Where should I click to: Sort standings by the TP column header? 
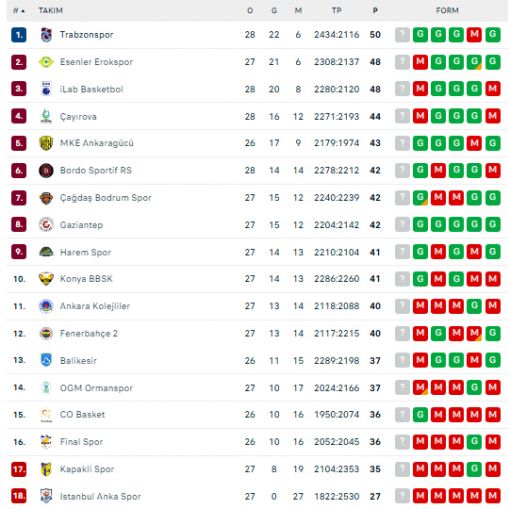tap(337, 11)
